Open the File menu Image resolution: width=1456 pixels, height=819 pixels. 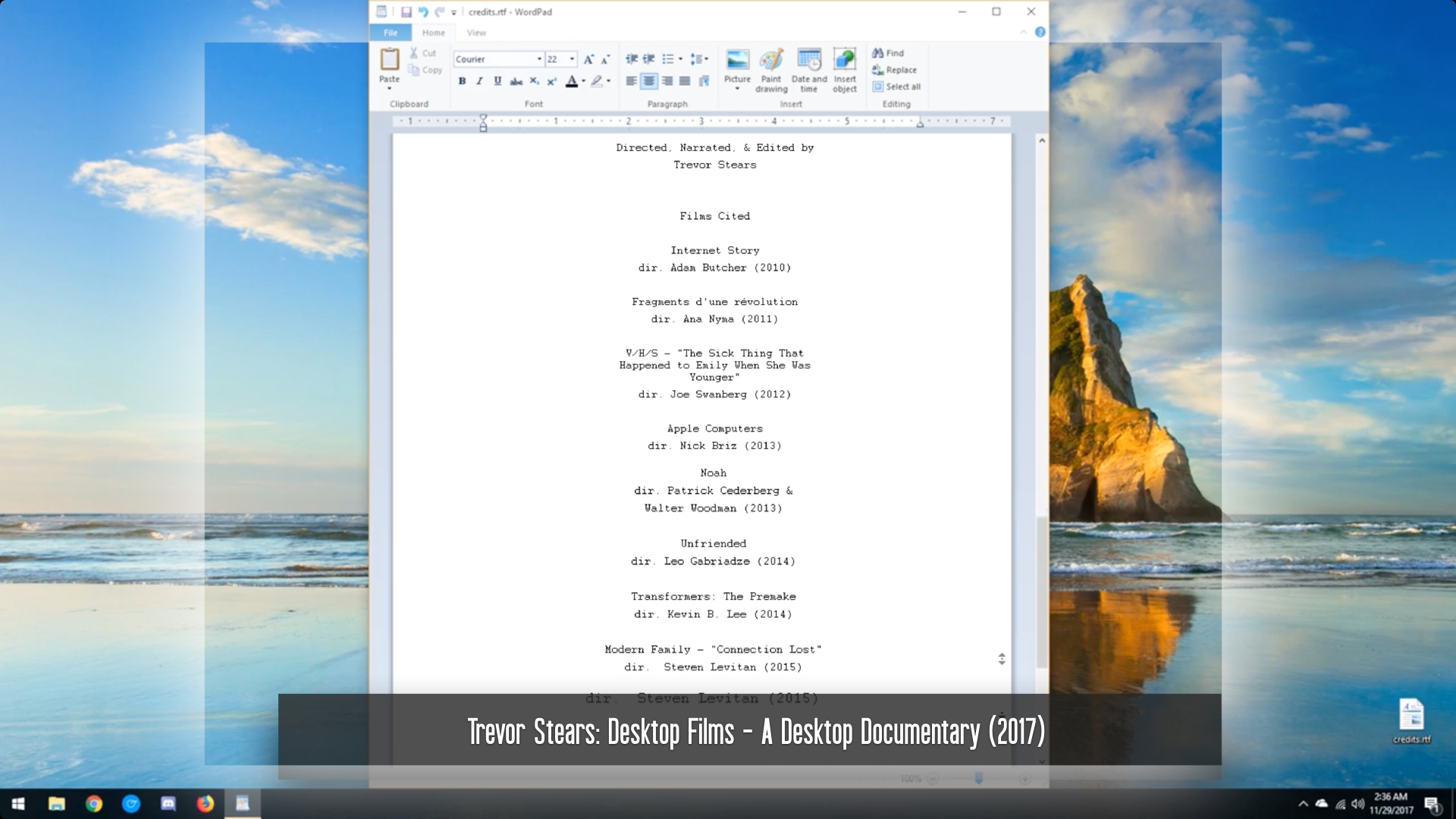point(391,33)
